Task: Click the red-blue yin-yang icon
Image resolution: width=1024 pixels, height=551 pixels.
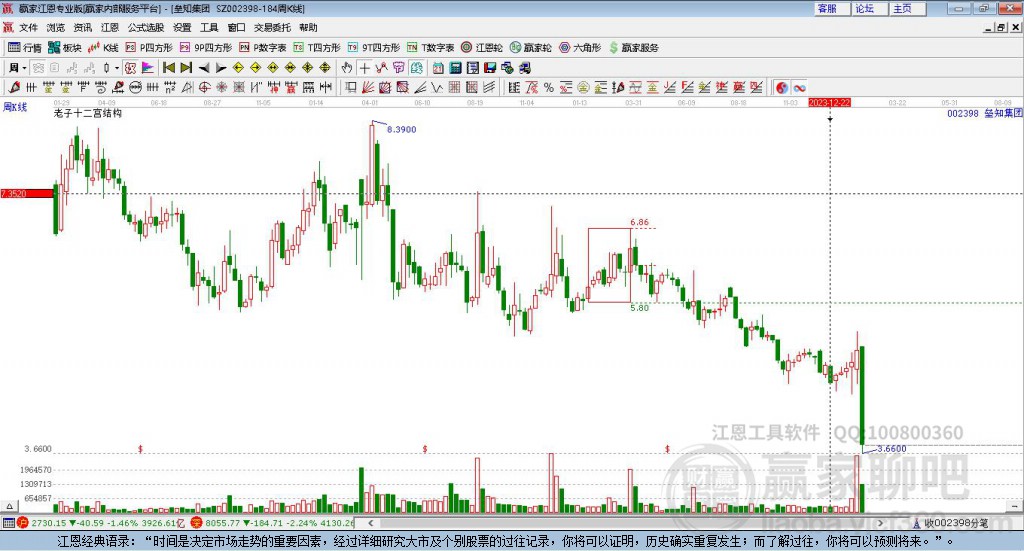Action: (782, 87)
